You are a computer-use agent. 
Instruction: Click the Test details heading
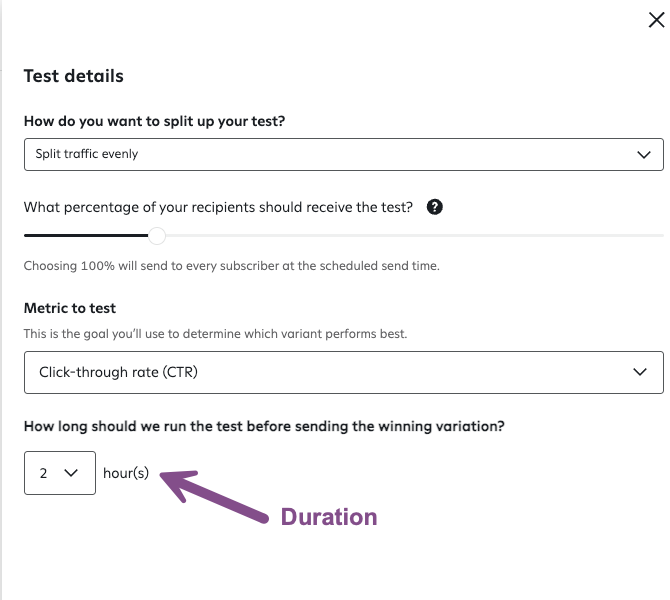pyautogui.click(x=74, y=76)
